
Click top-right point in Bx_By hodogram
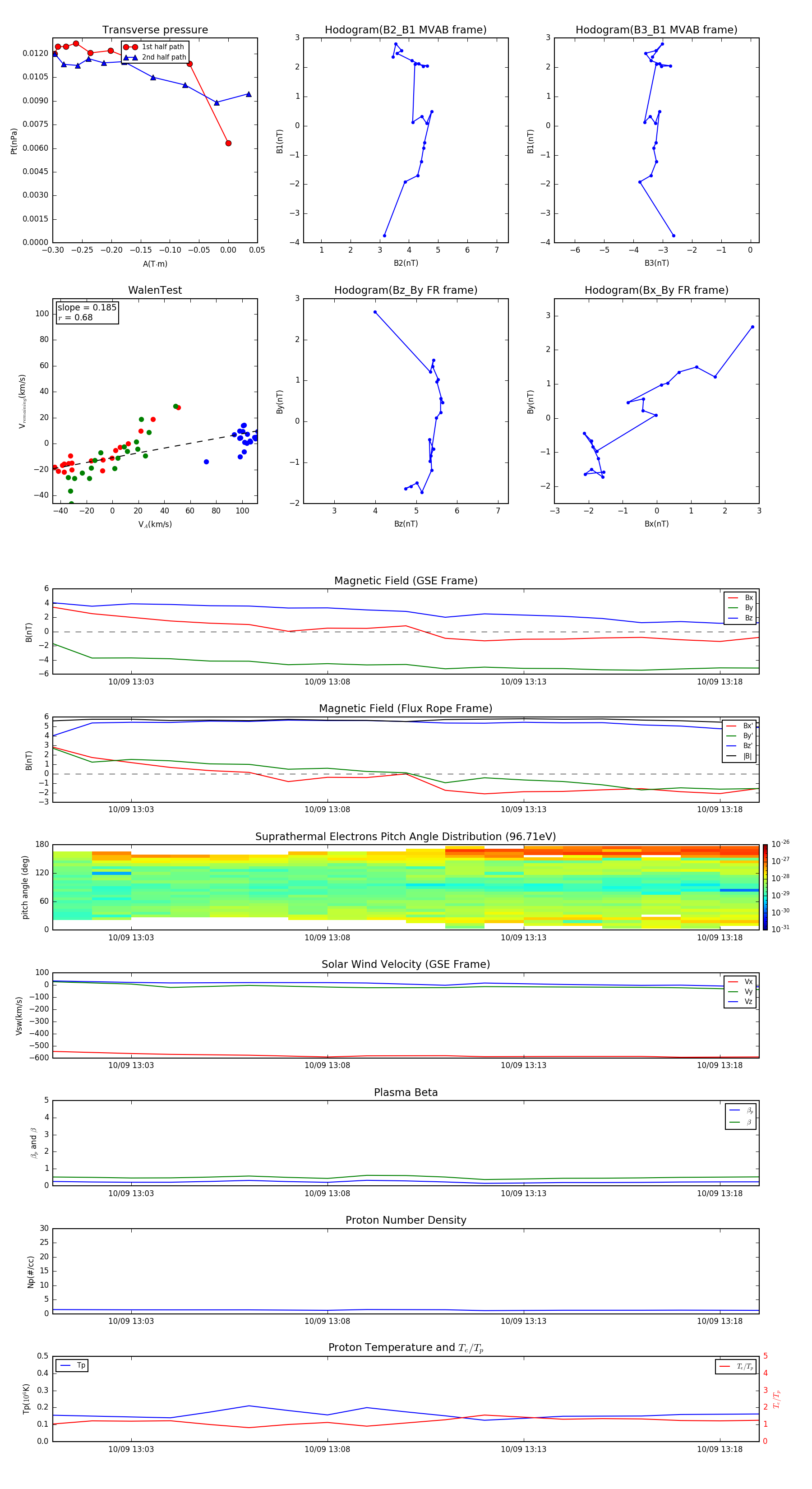pos(752,327)
